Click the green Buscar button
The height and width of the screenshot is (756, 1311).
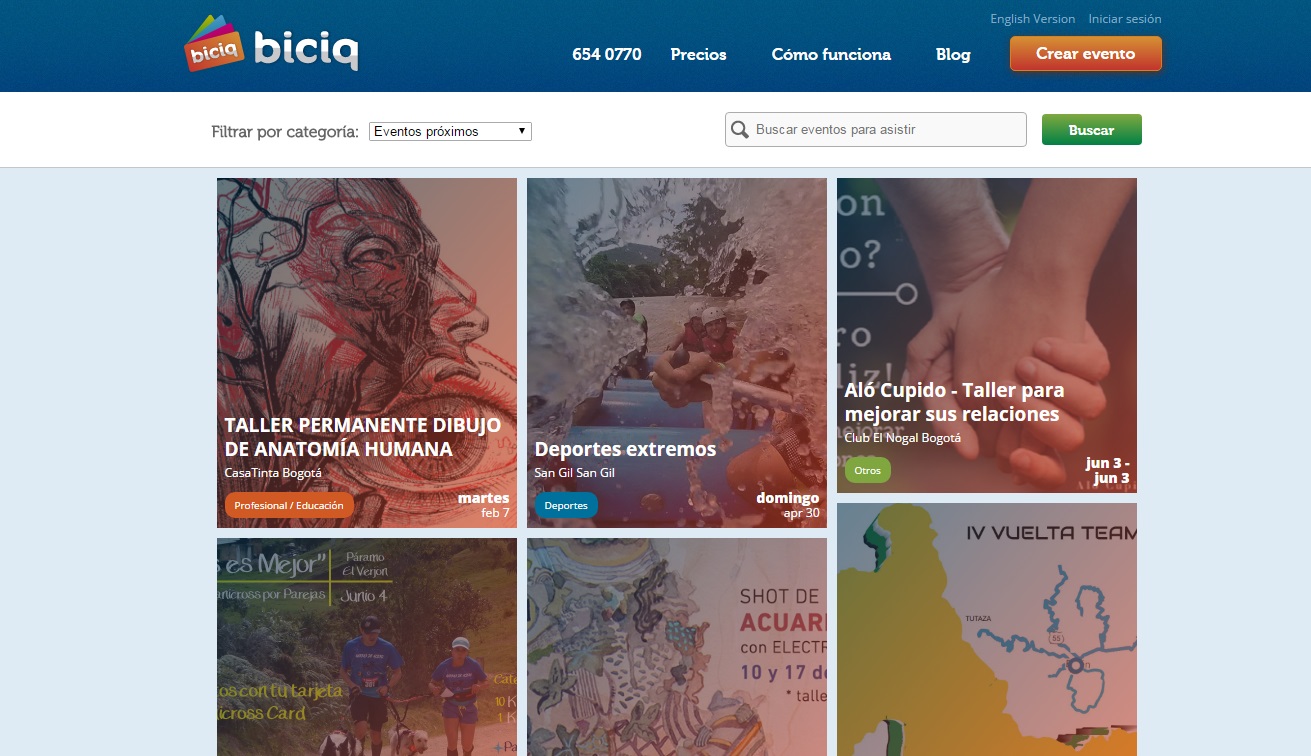1091,130
